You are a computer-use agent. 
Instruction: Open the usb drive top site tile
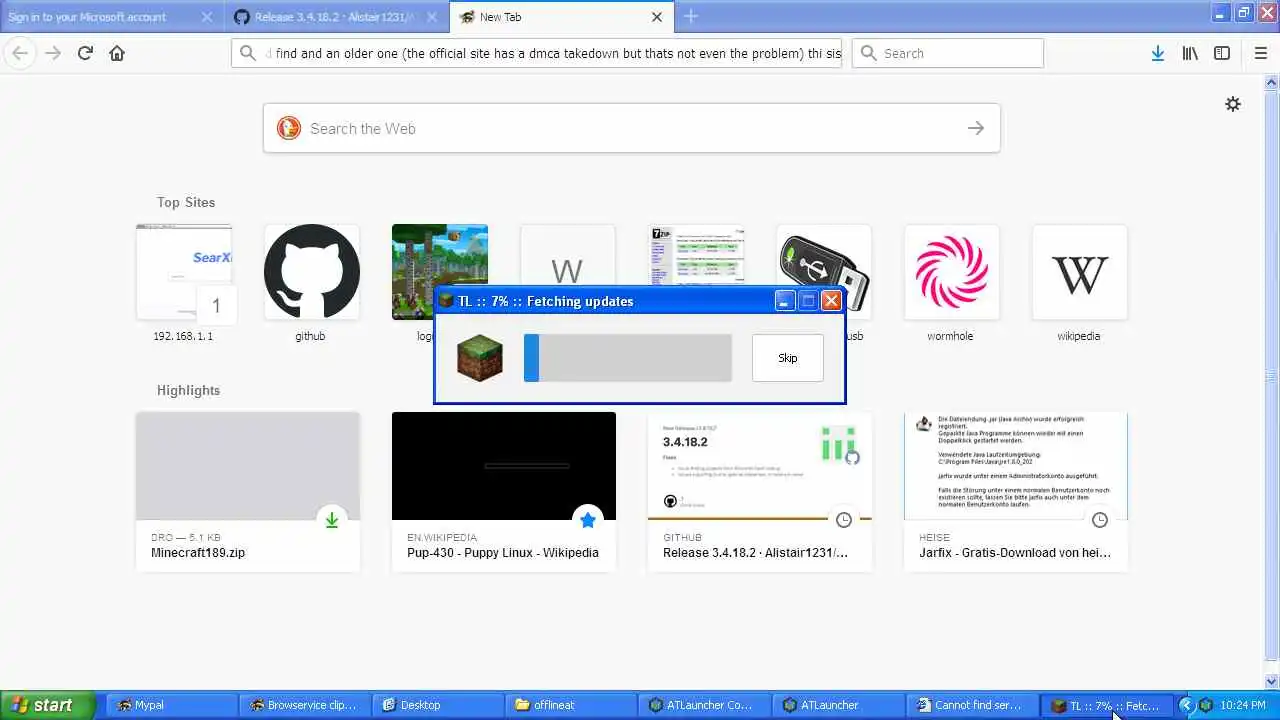[x=824, y=255]
